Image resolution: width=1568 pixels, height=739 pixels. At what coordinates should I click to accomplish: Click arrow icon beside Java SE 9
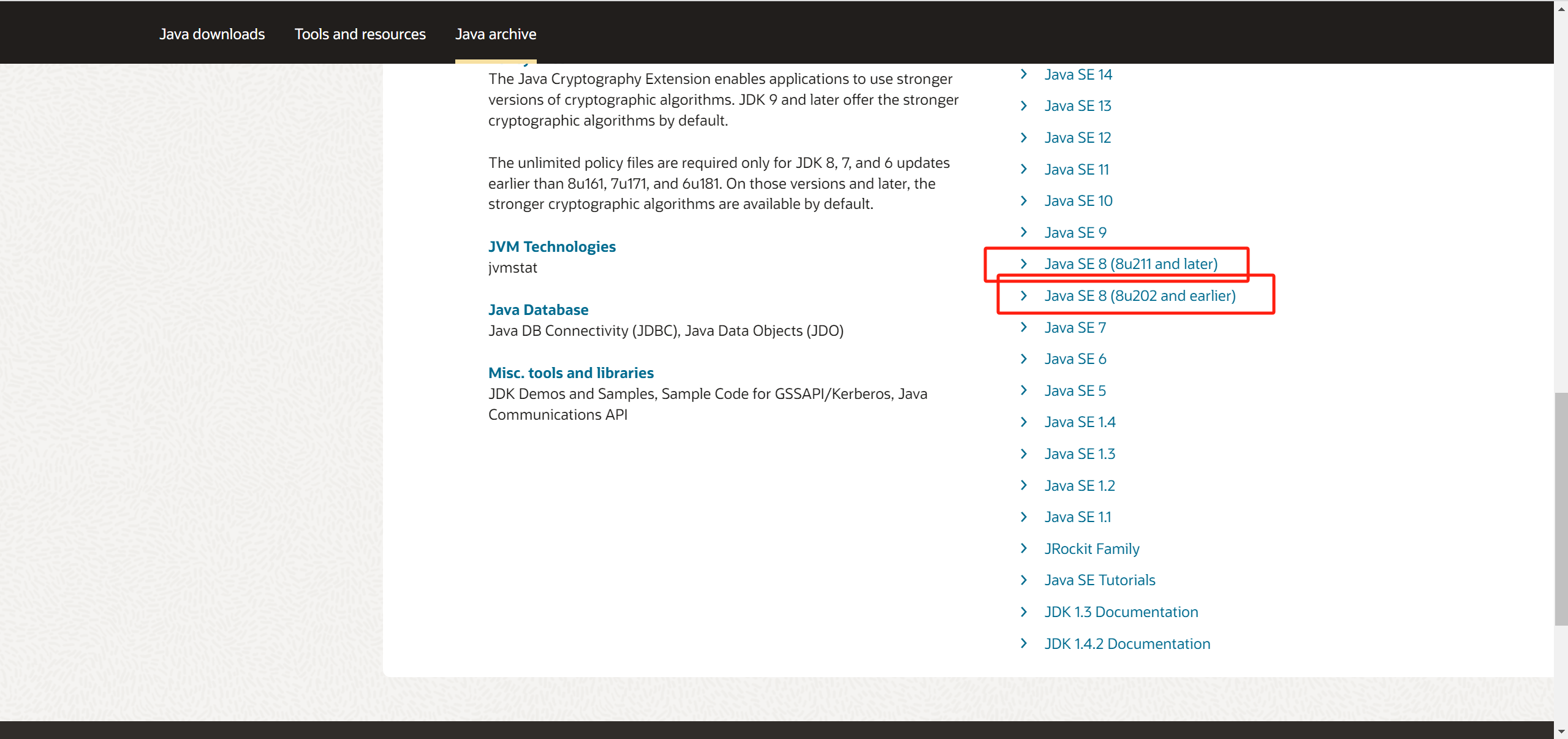click(1023, 232)
